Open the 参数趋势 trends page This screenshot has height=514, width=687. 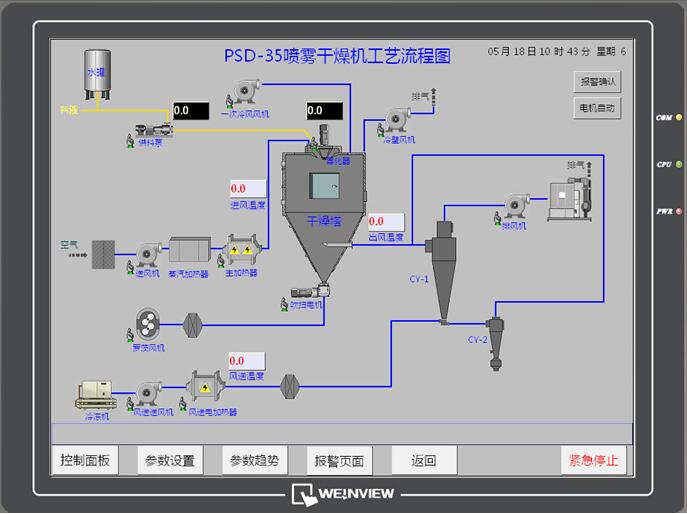(x=254, y=461)
